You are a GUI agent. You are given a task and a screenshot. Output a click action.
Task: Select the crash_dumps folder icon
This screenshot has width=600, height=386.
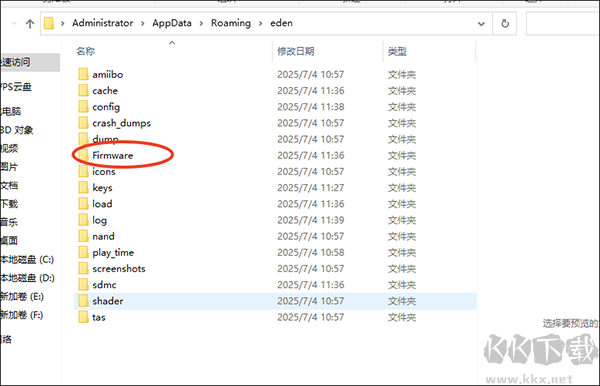tap(83, 122)
